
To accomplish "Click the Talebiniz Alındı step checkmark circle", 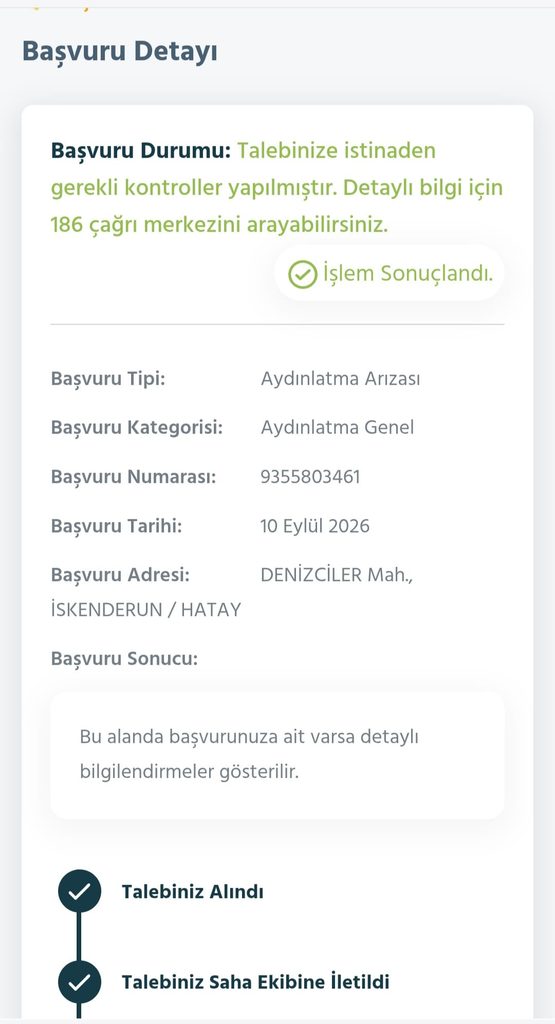I will pyautogui.click(x=80, y=891).
